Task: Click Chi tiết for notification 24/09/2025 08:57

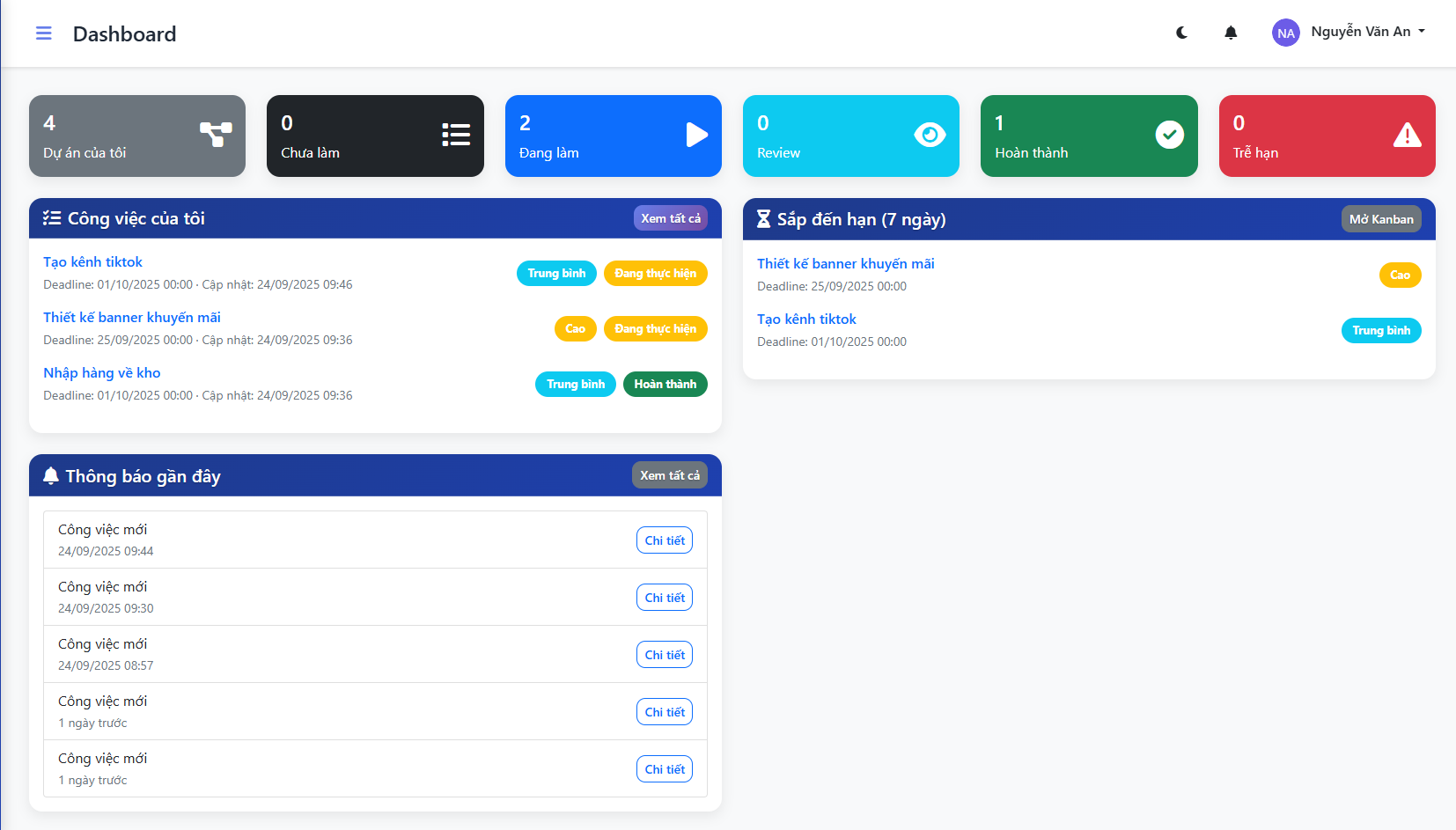Action: (665, 655)
